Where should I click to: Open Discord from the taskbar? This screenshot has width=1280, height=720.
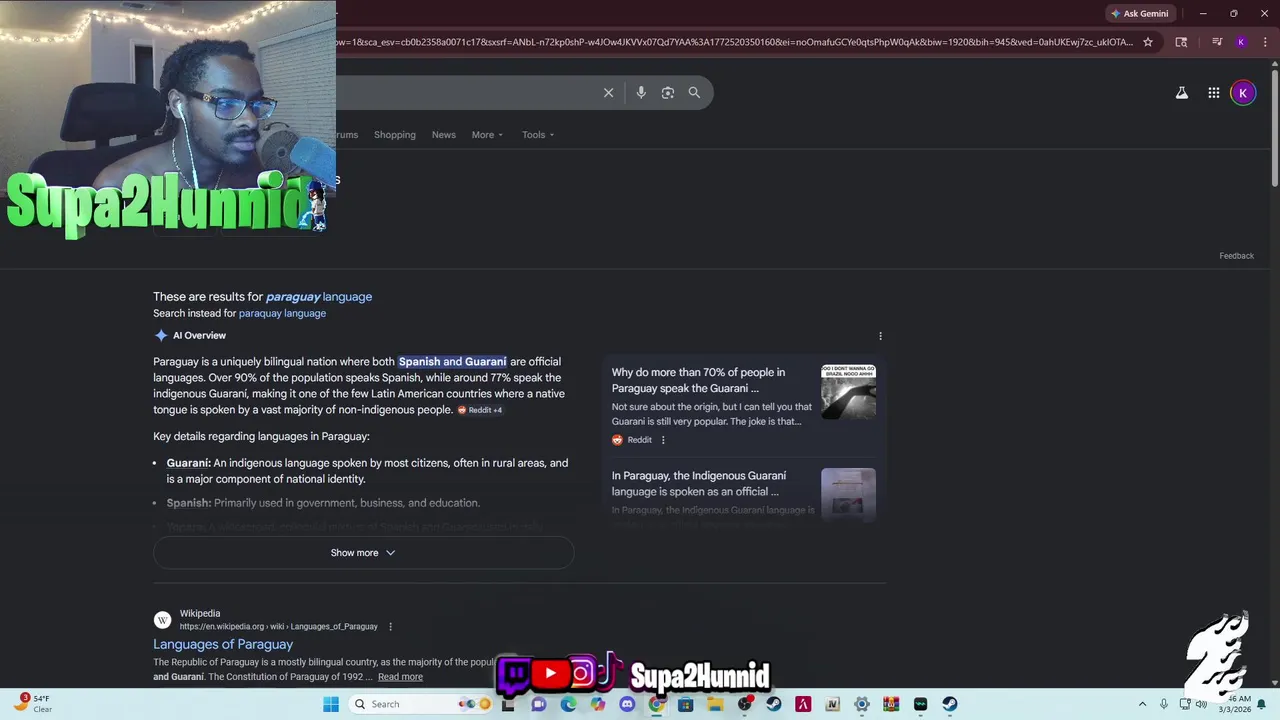[x=627, y=704]
